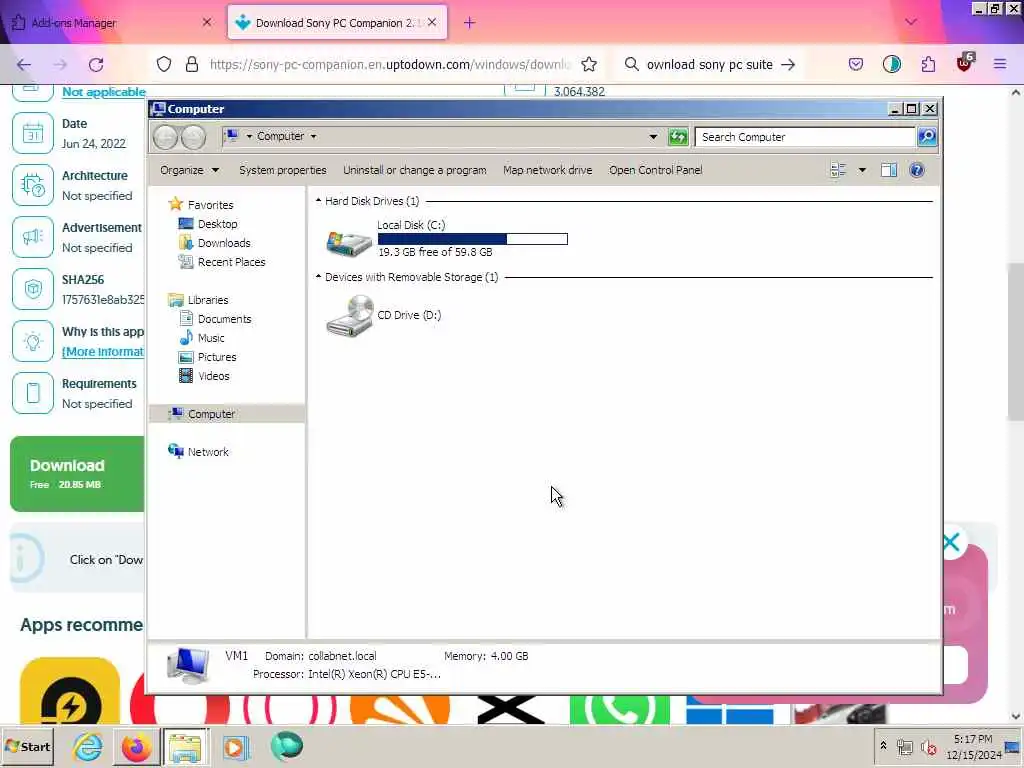The width and height of the screenshot is (1024, 768).
Task: Open dropdown arrow after Computer in breadcrumb
Action: coord(313,136)
